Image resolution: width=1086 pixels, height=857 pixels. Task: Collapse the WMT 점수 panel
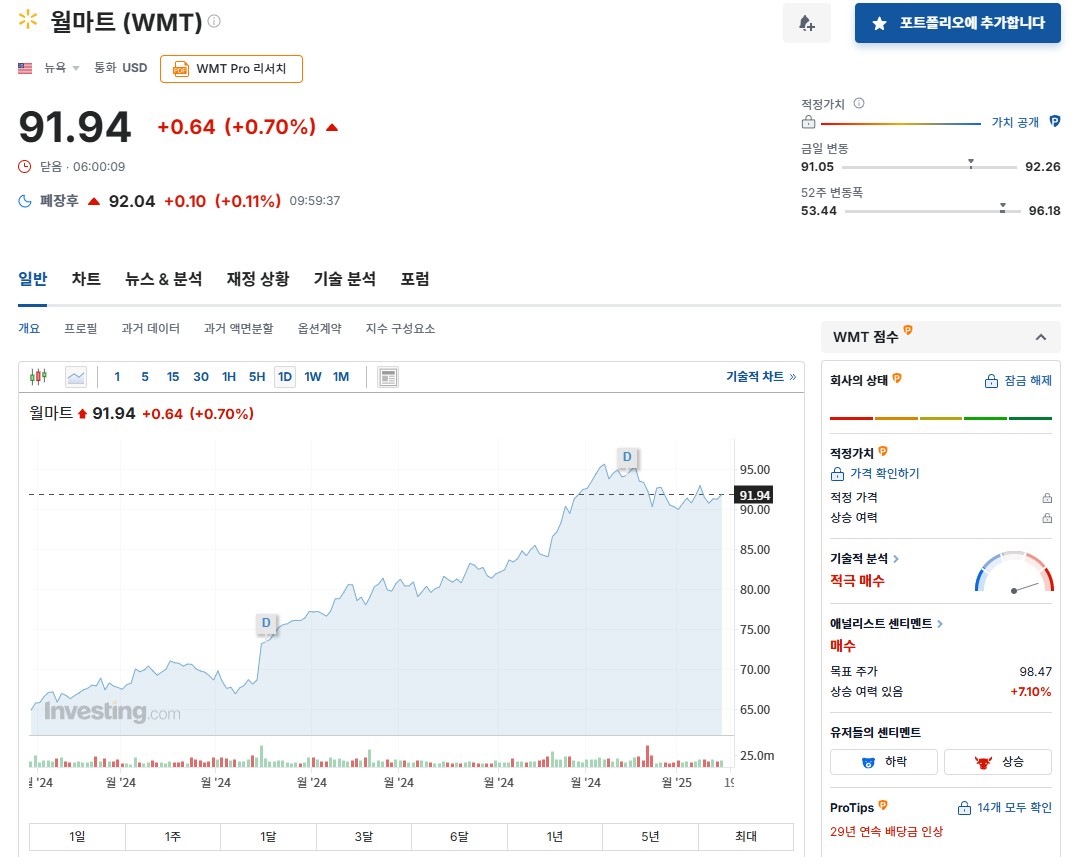pyautogui.click(x=1041, y=337)
